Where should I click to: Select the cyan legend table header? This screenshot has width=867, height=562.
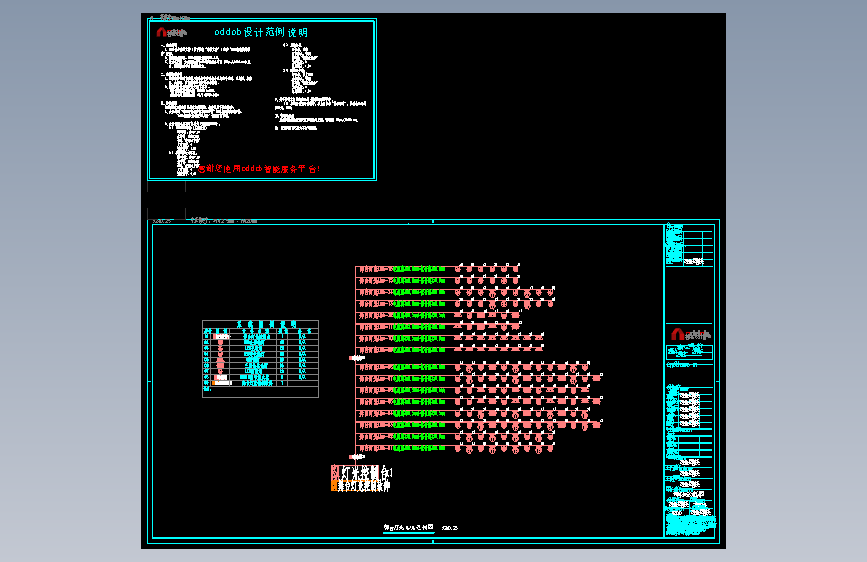[x=267, y=324]
